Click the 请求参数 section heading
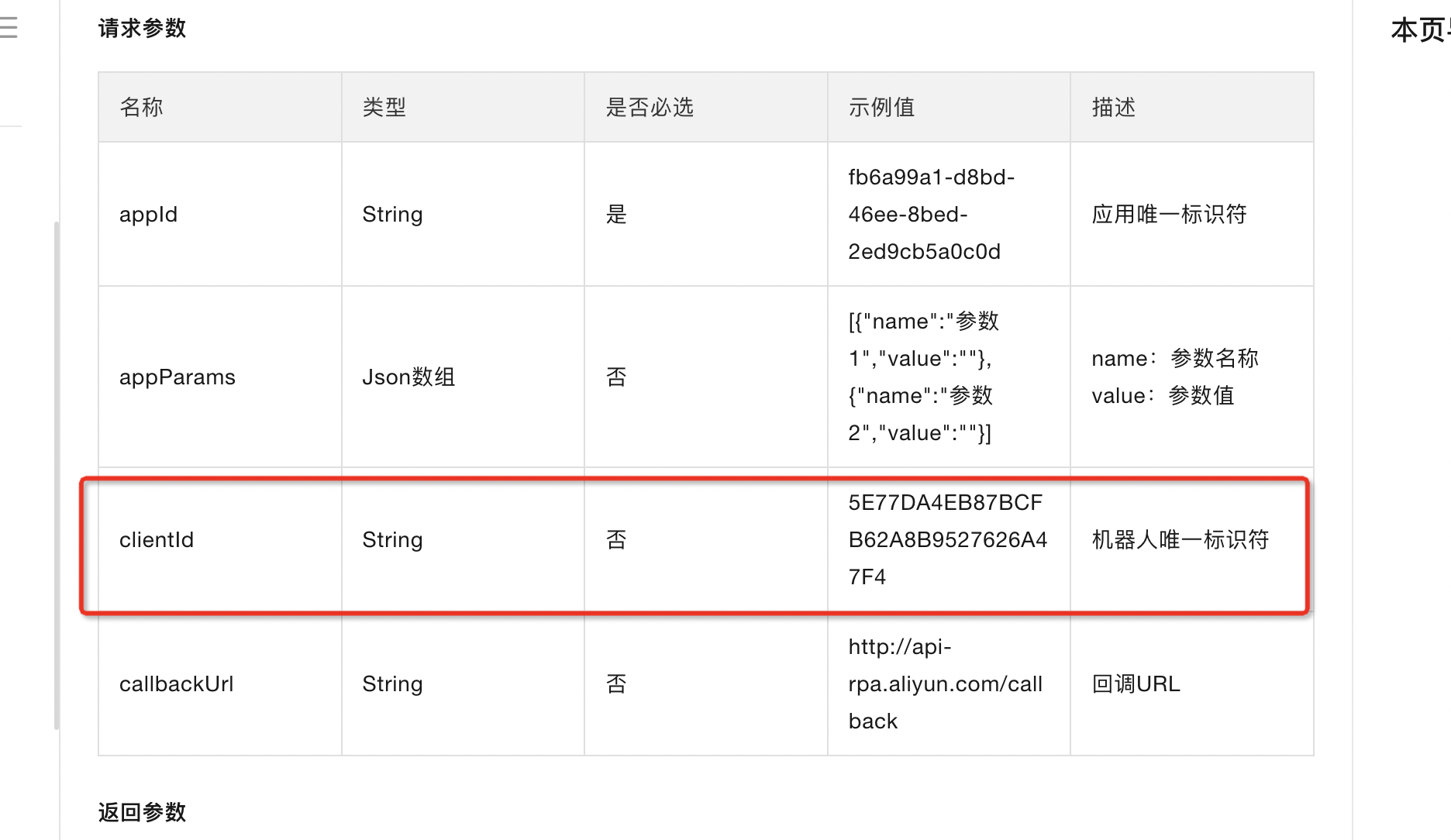The height and width of the screenshot is (840, 1451). coord(142,29)
